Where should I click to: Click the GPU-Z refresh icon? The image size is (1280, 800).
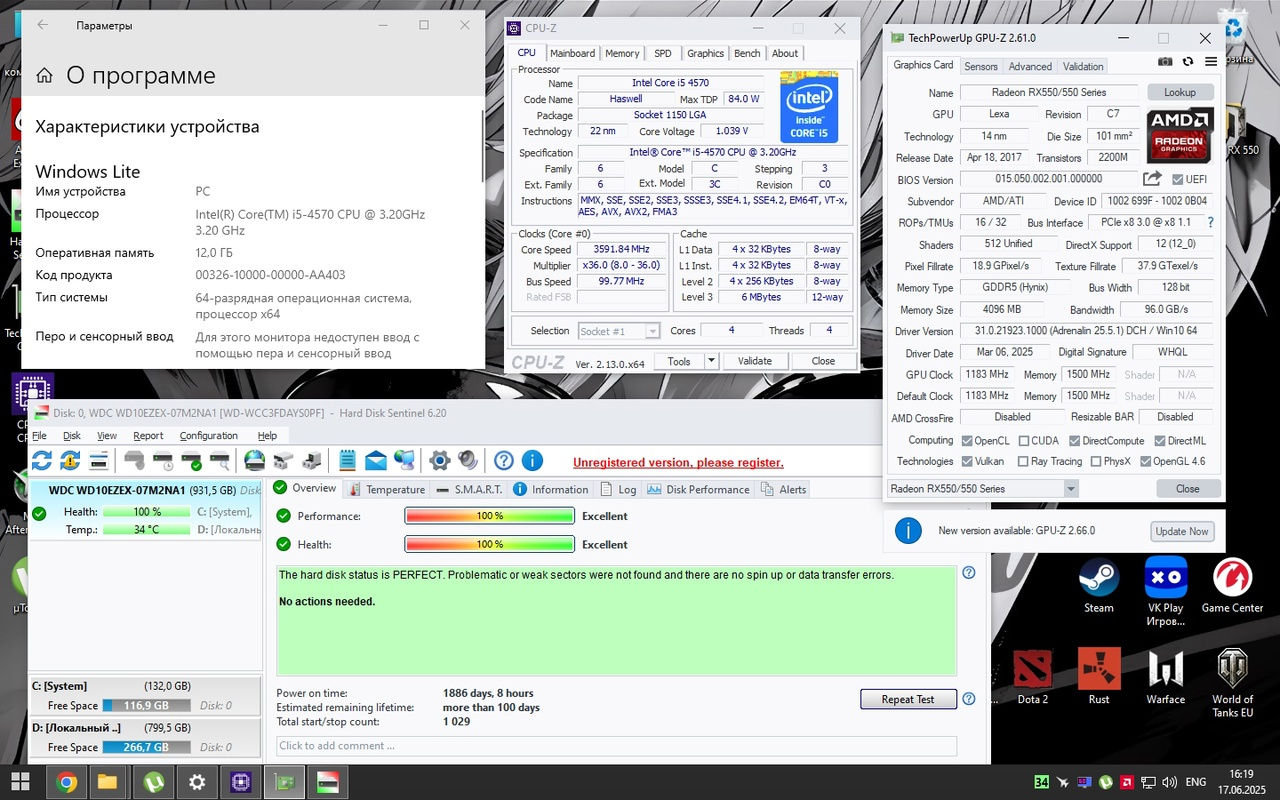click(x=1188, y=62)
